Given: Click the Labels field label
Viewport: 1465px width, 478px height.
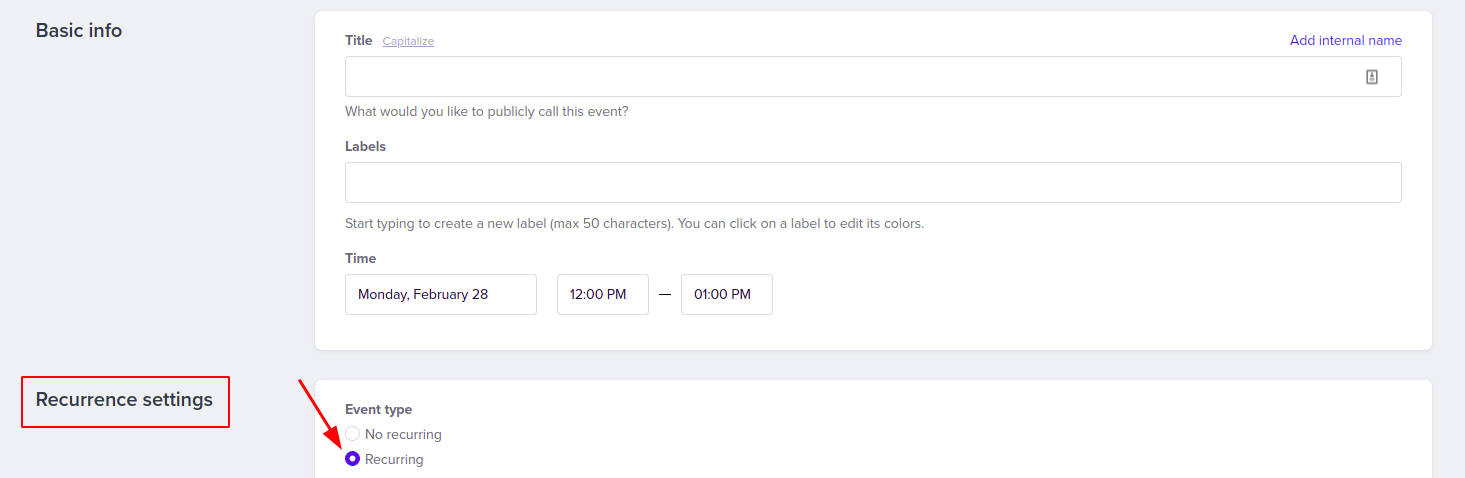Looking at the screenshot, I should [x=365, y=146].
